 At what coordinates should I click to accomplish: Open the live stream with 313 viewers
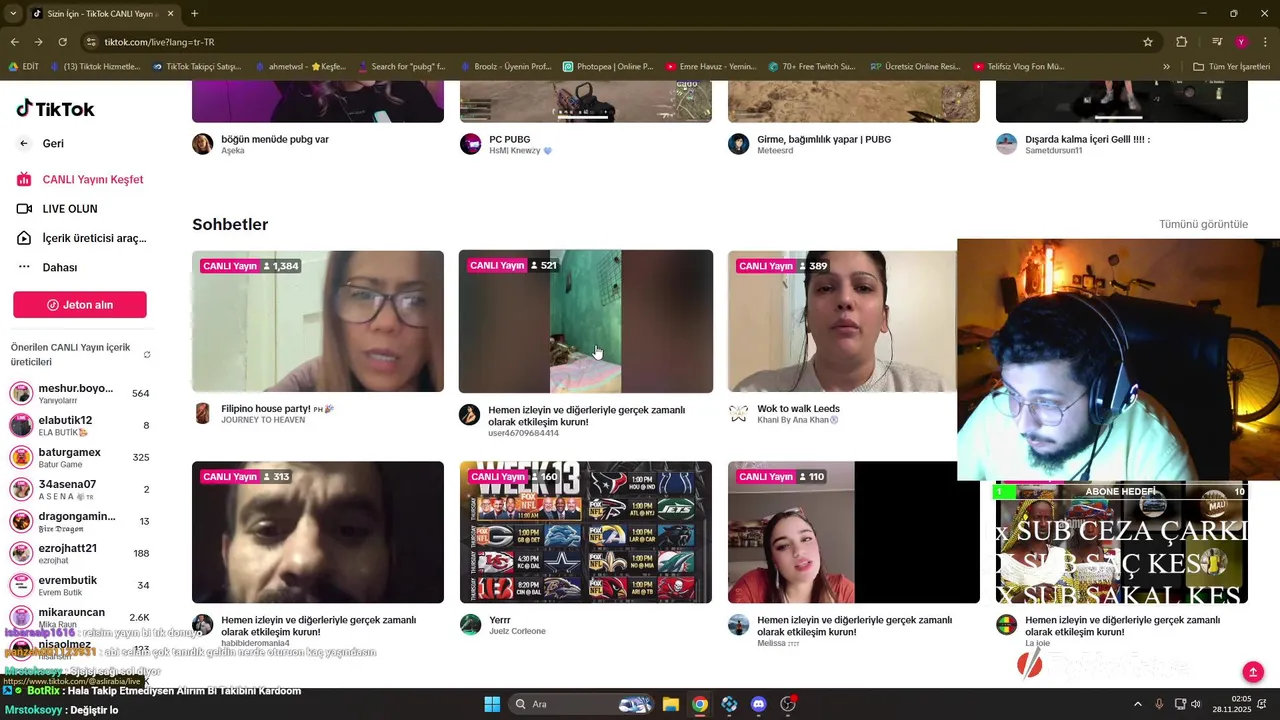tap(318, 532)
